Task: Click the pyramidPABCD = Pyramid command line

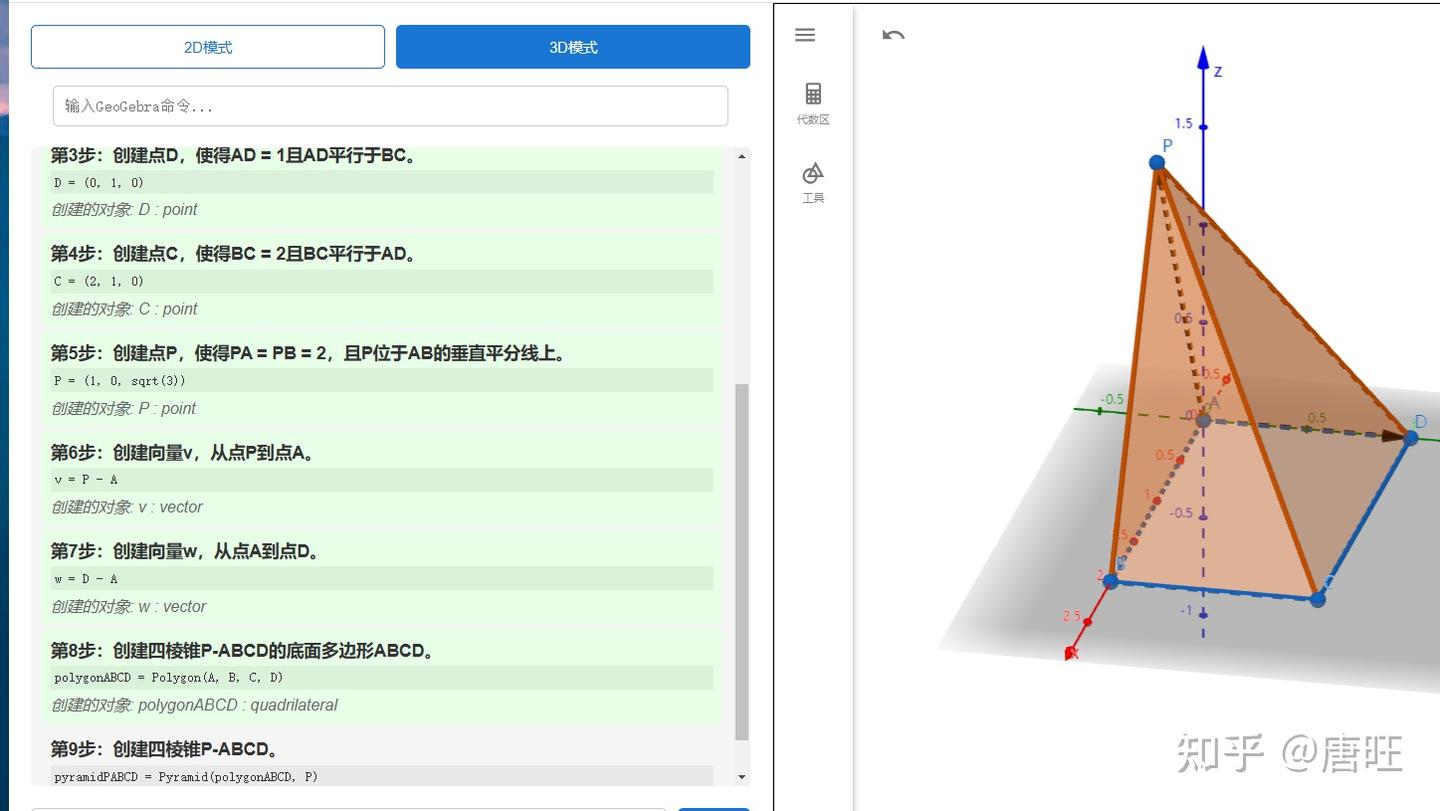Action: click(382, 776)
